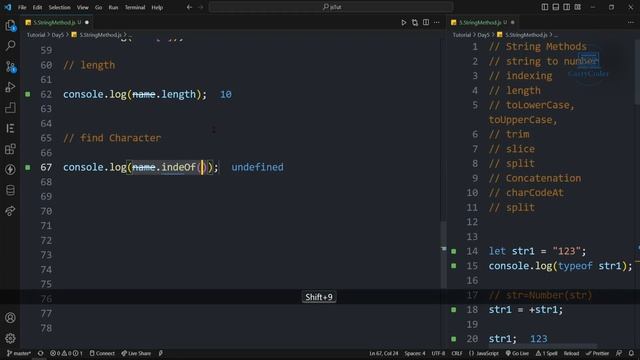Click "let str1" line in right editor

click(x=537, y=251)
